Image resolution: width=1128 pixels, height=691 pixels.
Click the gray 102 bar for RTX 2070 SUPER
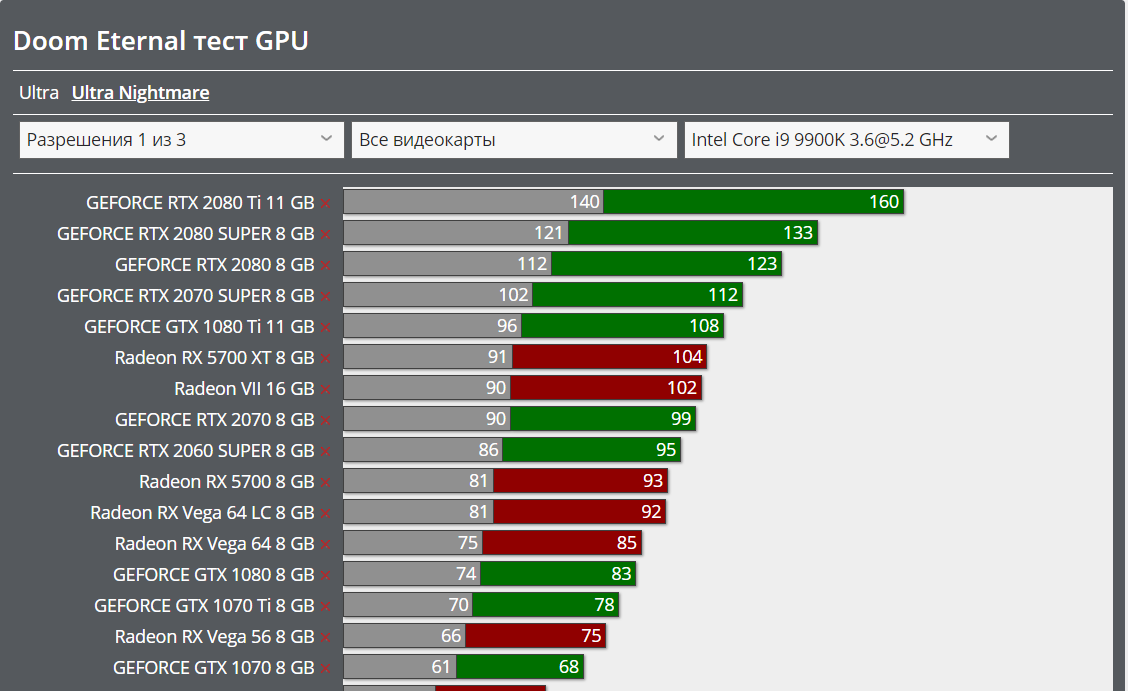click(x=438, y=295)
